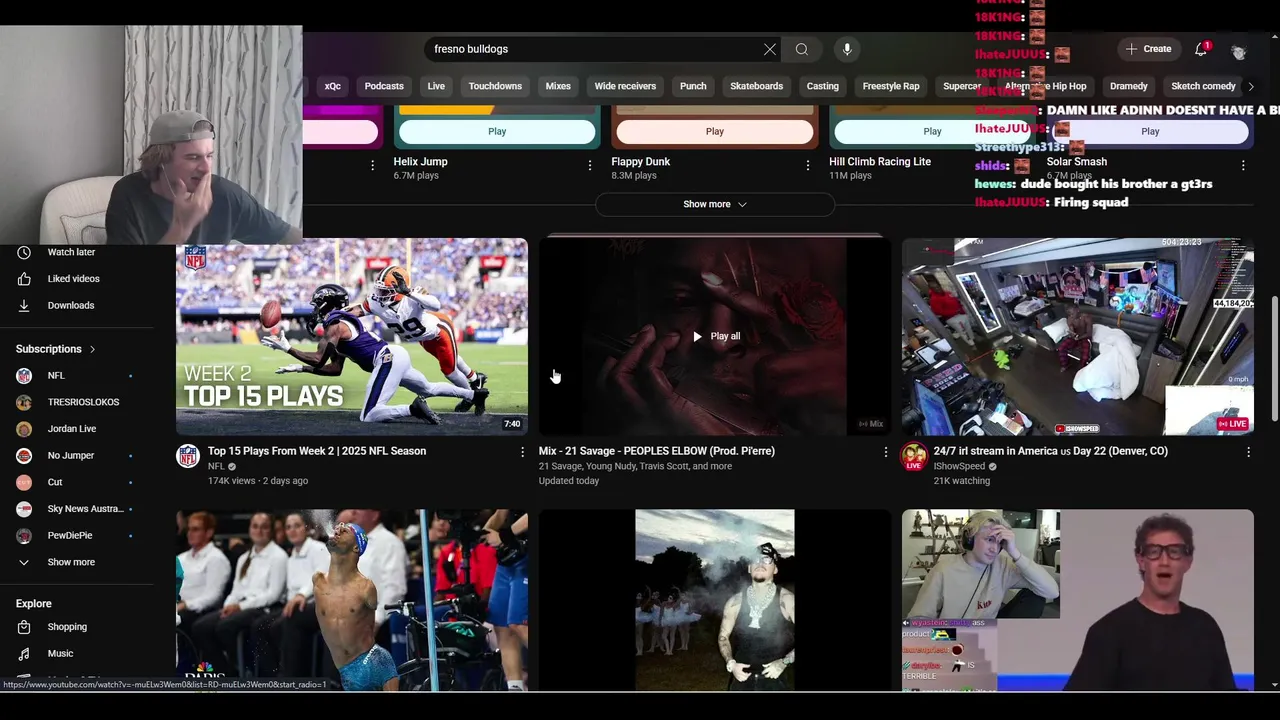The width and height of the screenshot is (1280, 720).
Task: Play the Hill Climb Racing Lite game
Action: (x=932, y=131)
